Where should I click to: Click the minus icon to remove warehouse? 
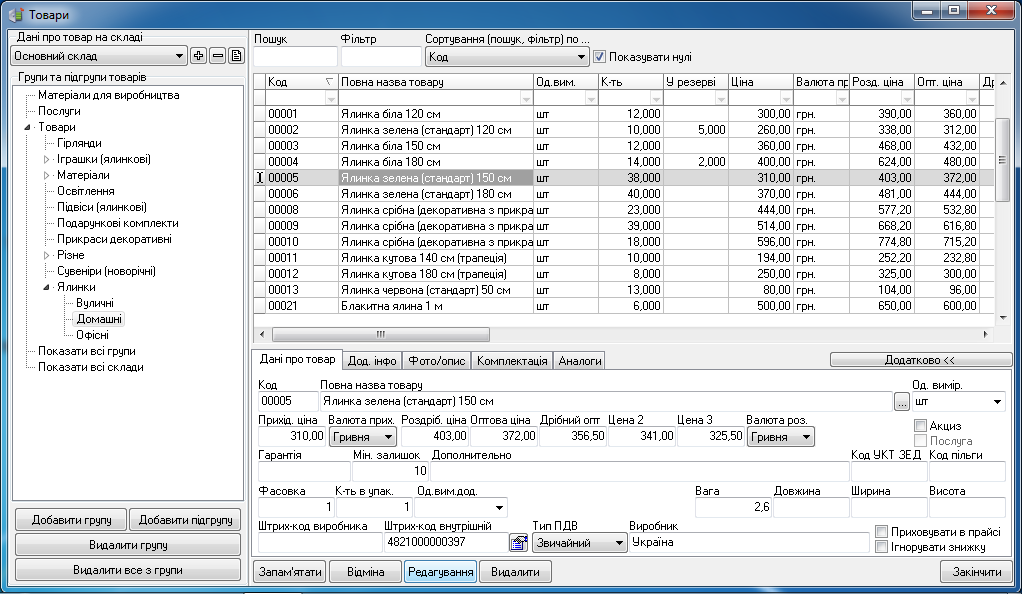click(217, 56)
